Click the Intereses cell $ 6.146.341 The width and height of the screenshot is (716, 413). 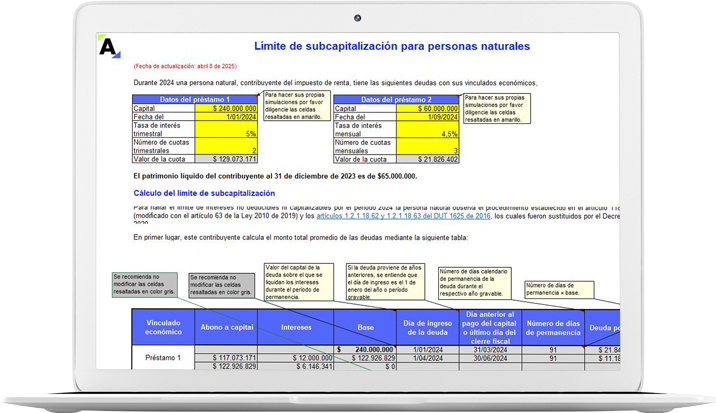tap(296, 366)
